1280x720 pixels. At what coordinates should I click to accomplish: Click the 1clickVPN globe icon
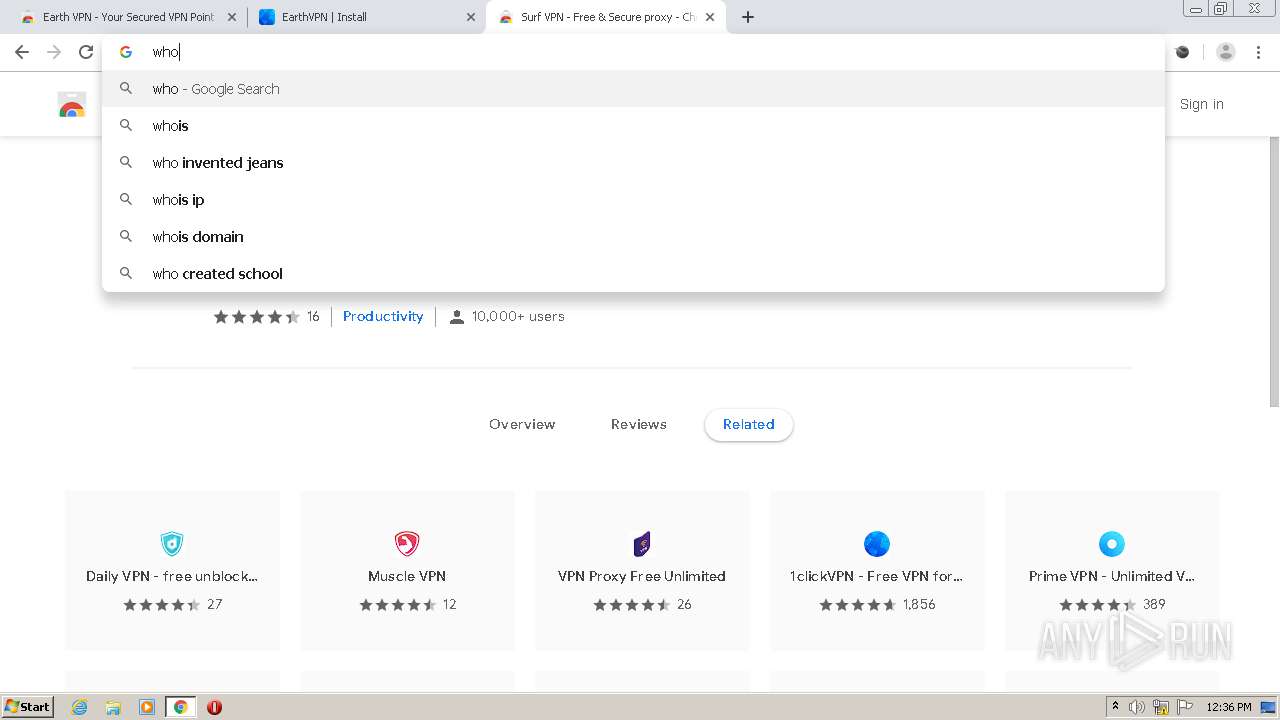tap(877, 544)
